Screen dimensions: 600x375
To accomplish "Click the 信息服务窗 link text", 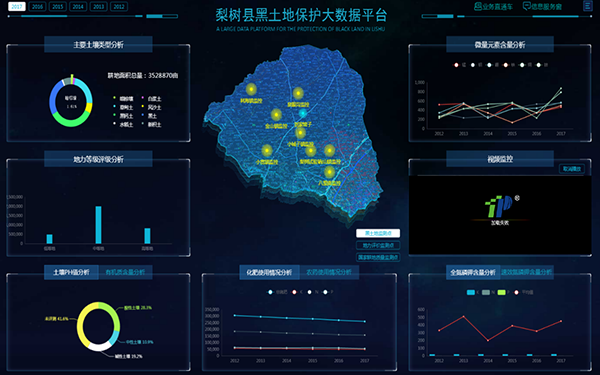I will pyautogui.click(x=547, y=7).
